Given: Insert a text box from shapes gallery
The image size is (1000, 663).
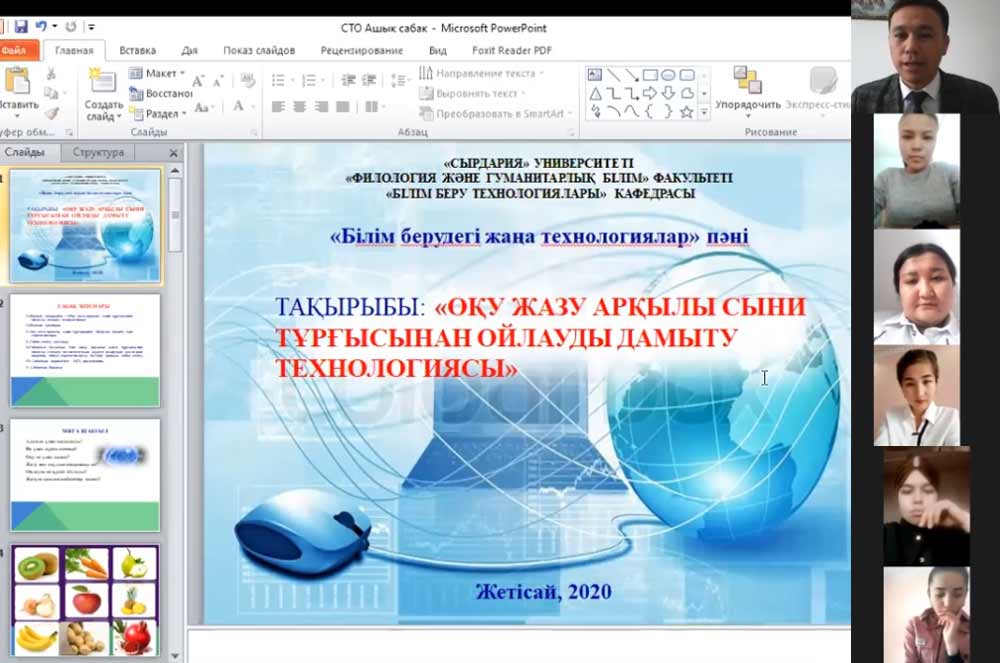Looking at the screenshot, I should point(596,75).
